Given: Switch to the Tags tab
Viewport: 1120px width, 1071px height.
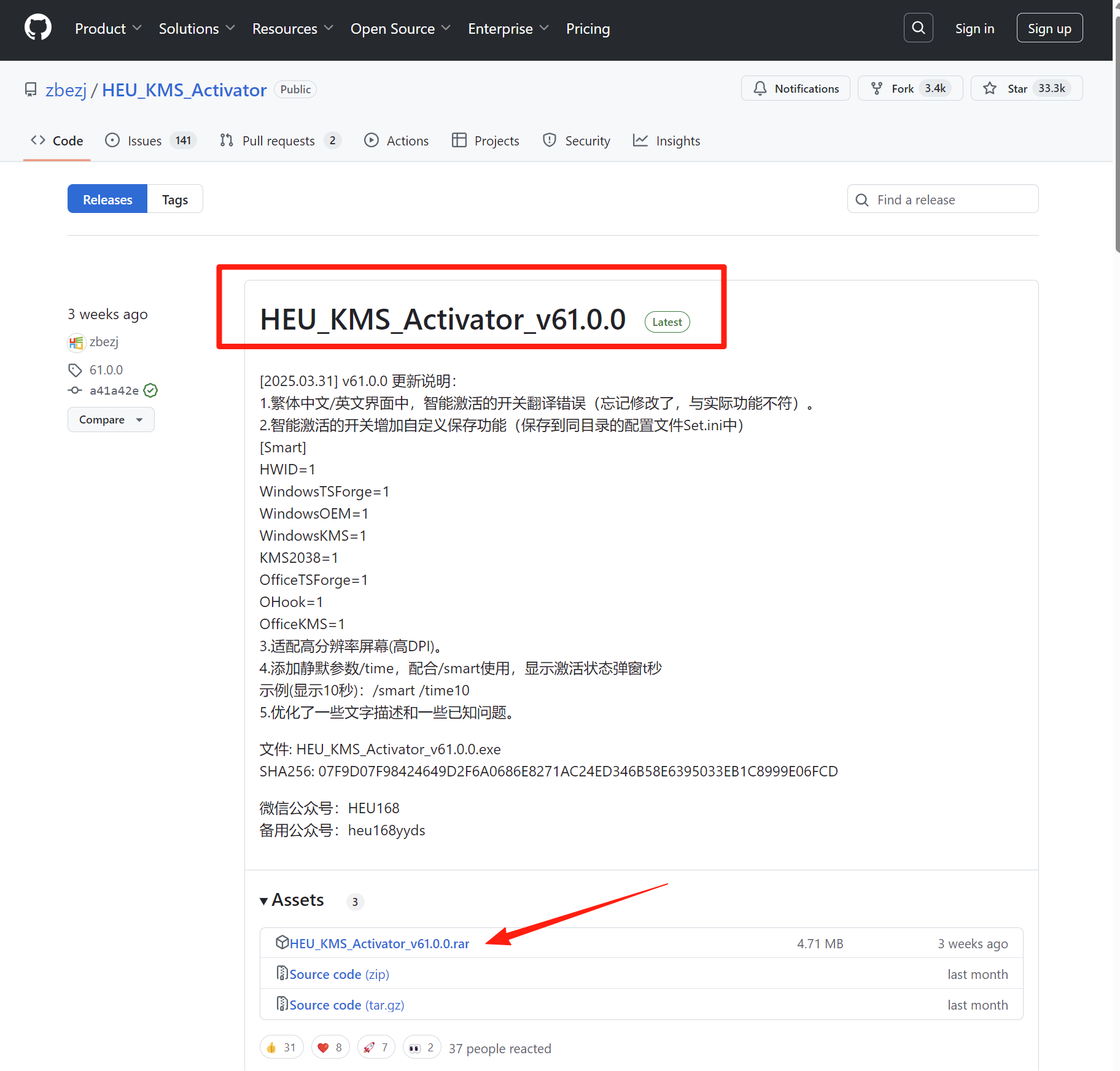Looking at the screenshot, I should coord(174,199).
